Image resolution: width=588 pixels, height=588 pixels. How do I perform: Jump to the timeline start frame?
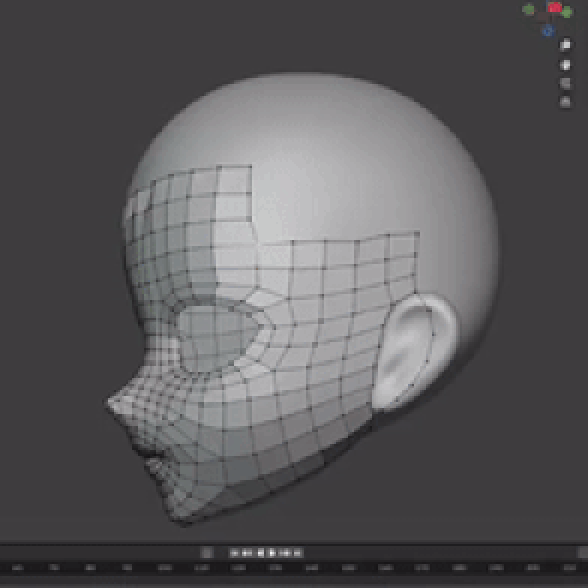pyautogui.click(x=234, y=552)
